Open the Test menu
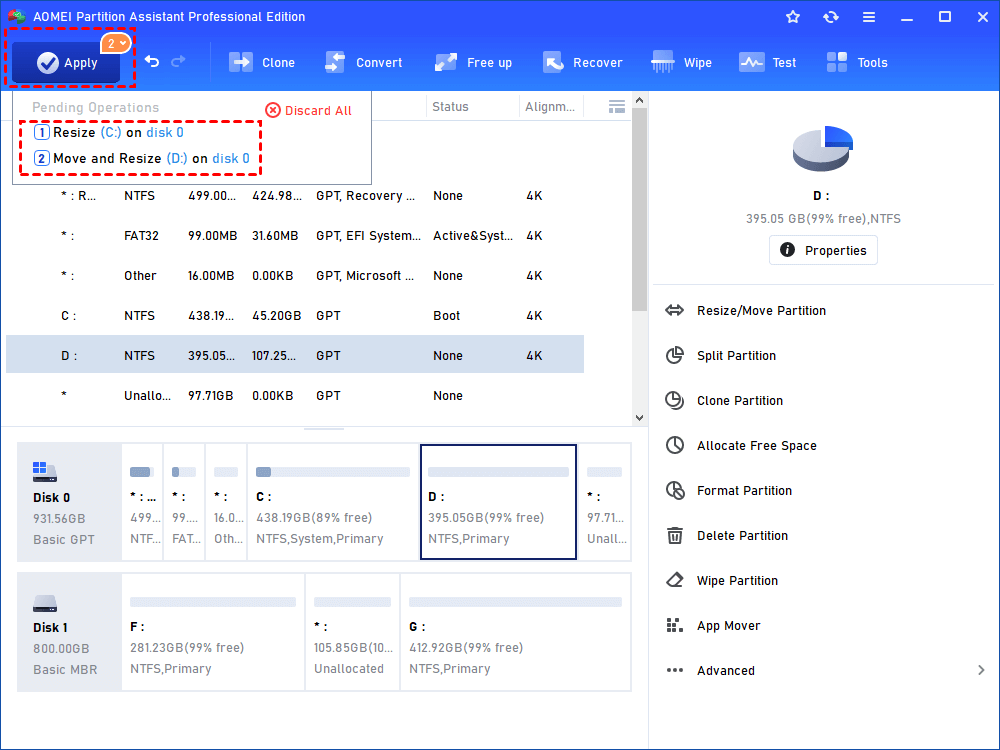1000x750 pixels. (x=767, y=62)
